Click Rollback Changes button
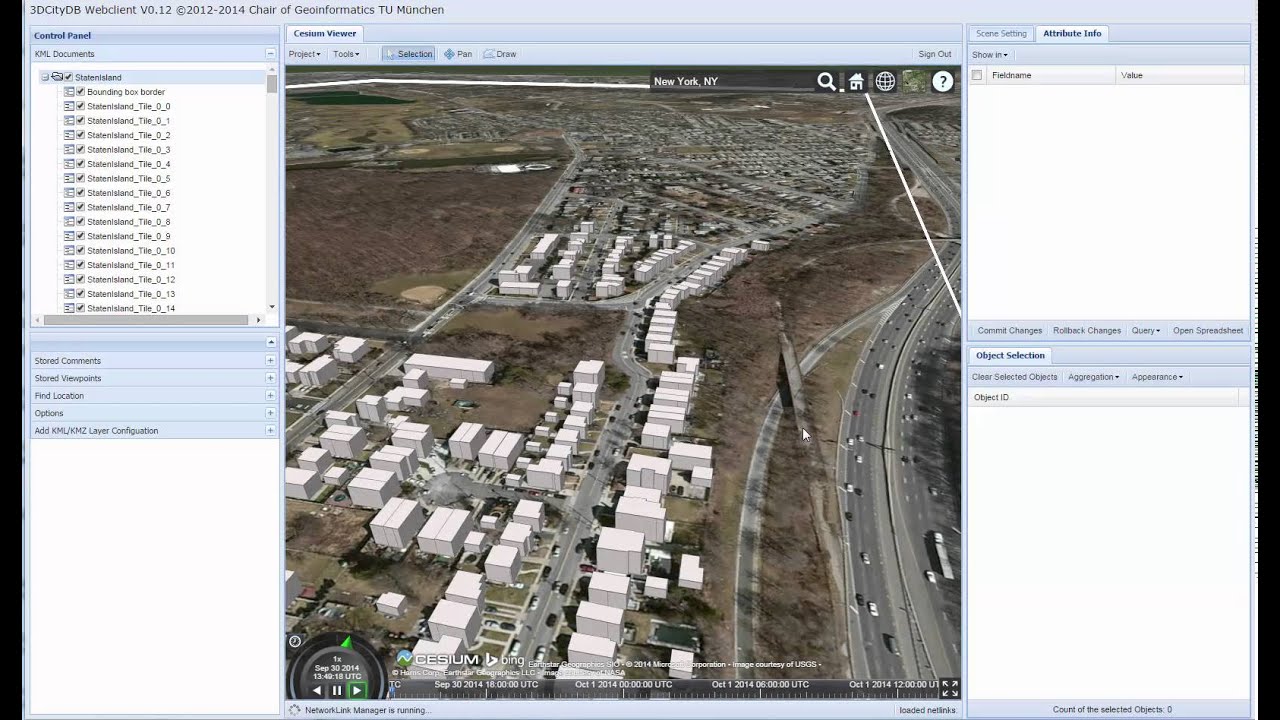This screenshot has height=720, width=1280. coord(1087,331)
